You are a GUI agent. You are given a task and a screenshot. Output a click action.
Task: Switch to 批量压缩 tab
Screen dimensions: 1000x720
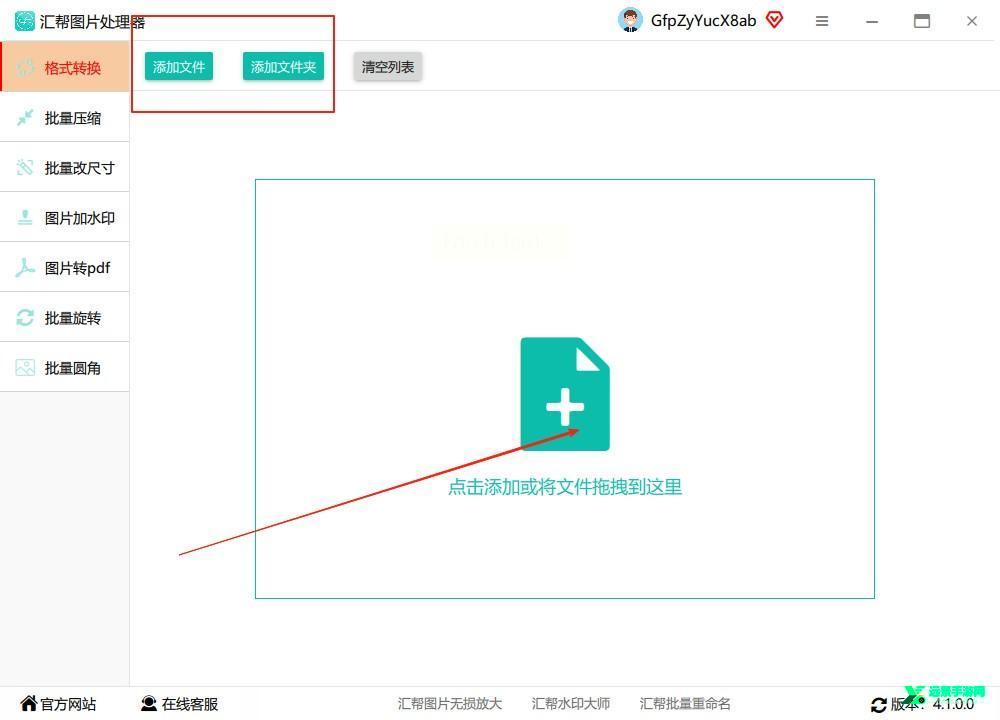[65, 117]
